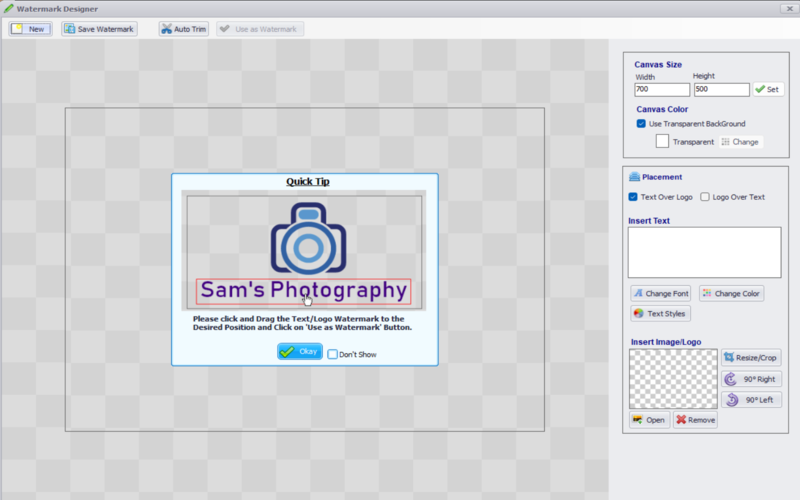Remove the inserted logo image

pos(695,420)
